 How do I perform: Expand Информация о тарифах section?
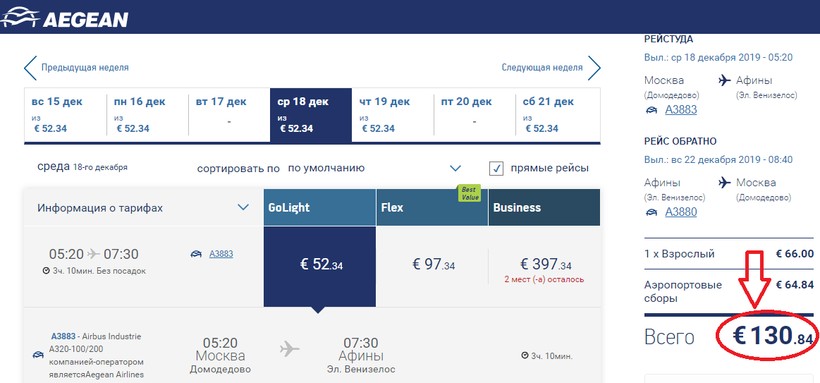click(x=143, y=208)
